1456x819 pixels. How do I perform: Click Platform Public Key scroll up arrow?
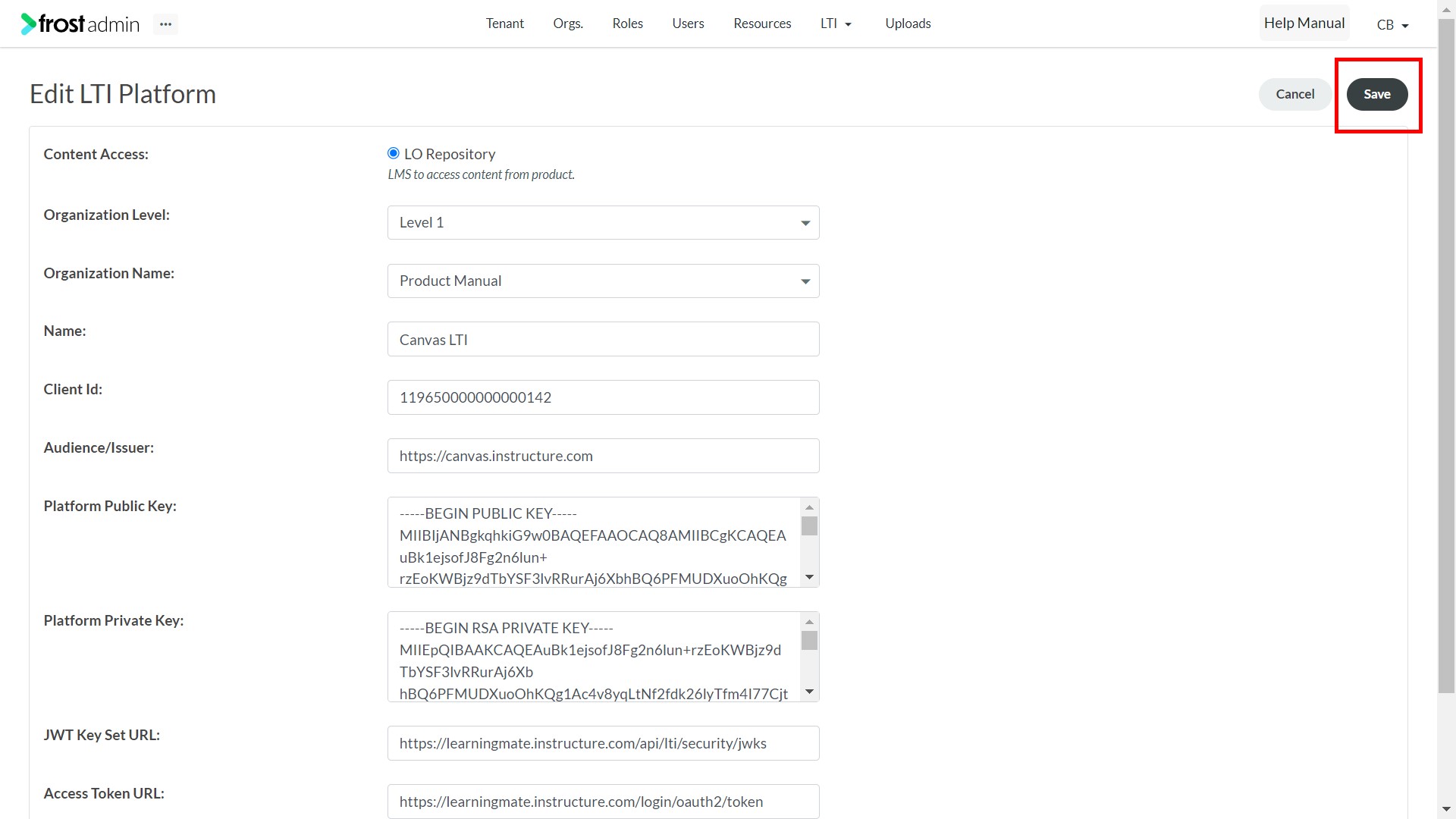(x=809, y=507)
